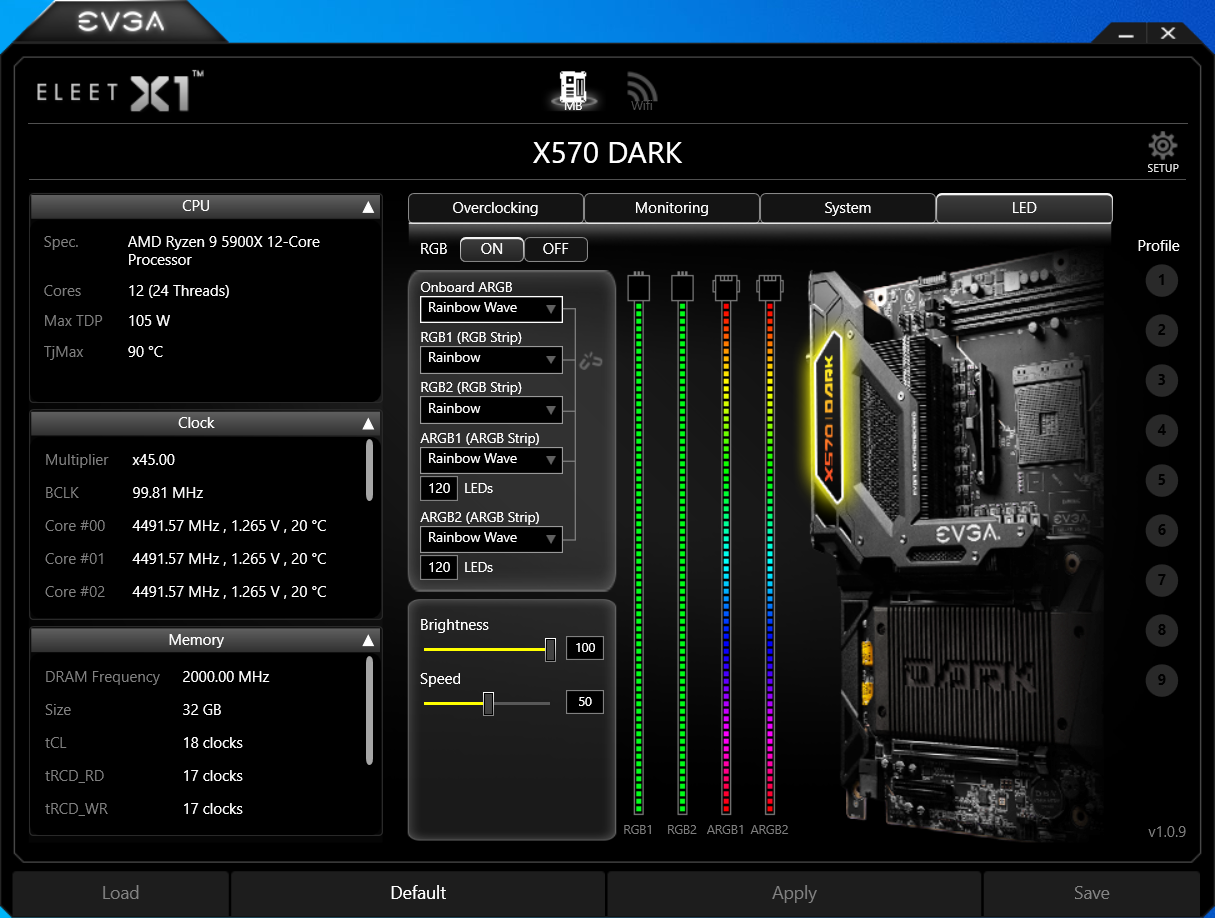Select profile slot 1
This screenshot has height=918, width=1215.
tap(1161, 280)
